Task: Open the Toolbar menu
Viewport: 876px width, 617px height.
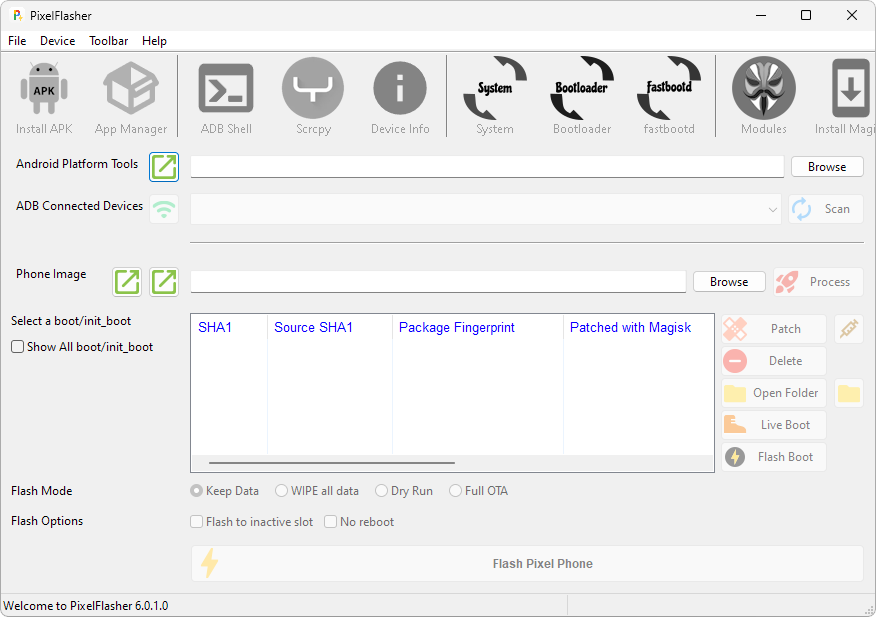Action: [108, 41]
